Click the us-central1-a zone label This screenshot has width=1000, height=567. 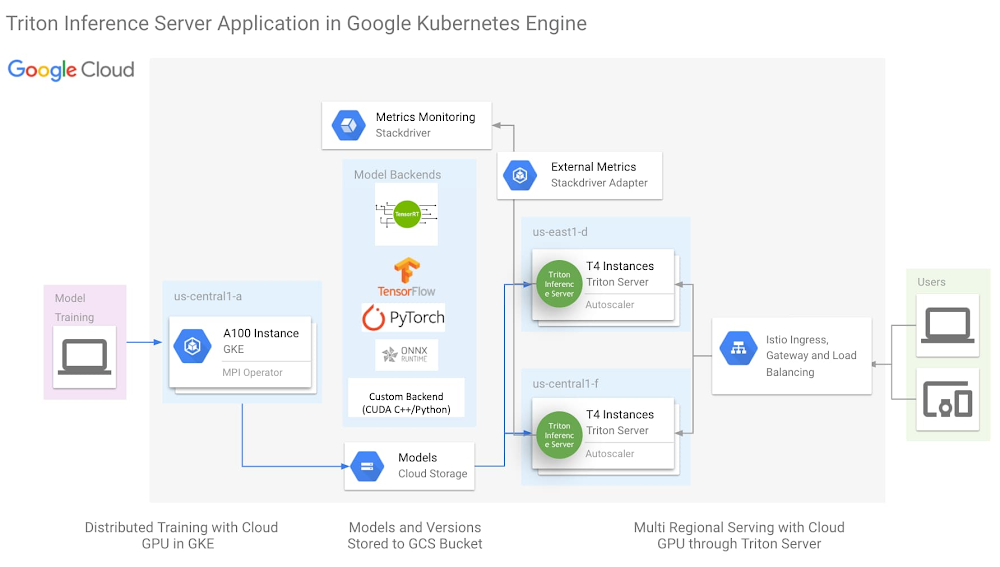click(x=208, y=296)
